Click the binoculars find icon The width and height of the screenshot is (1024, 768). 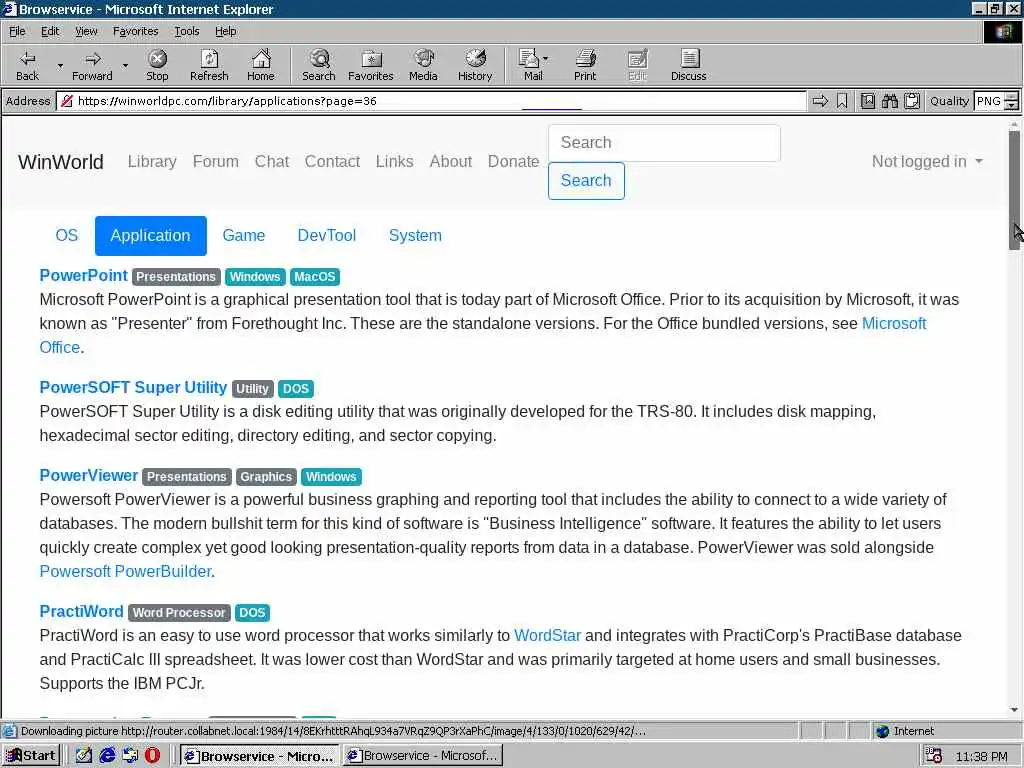889,101
